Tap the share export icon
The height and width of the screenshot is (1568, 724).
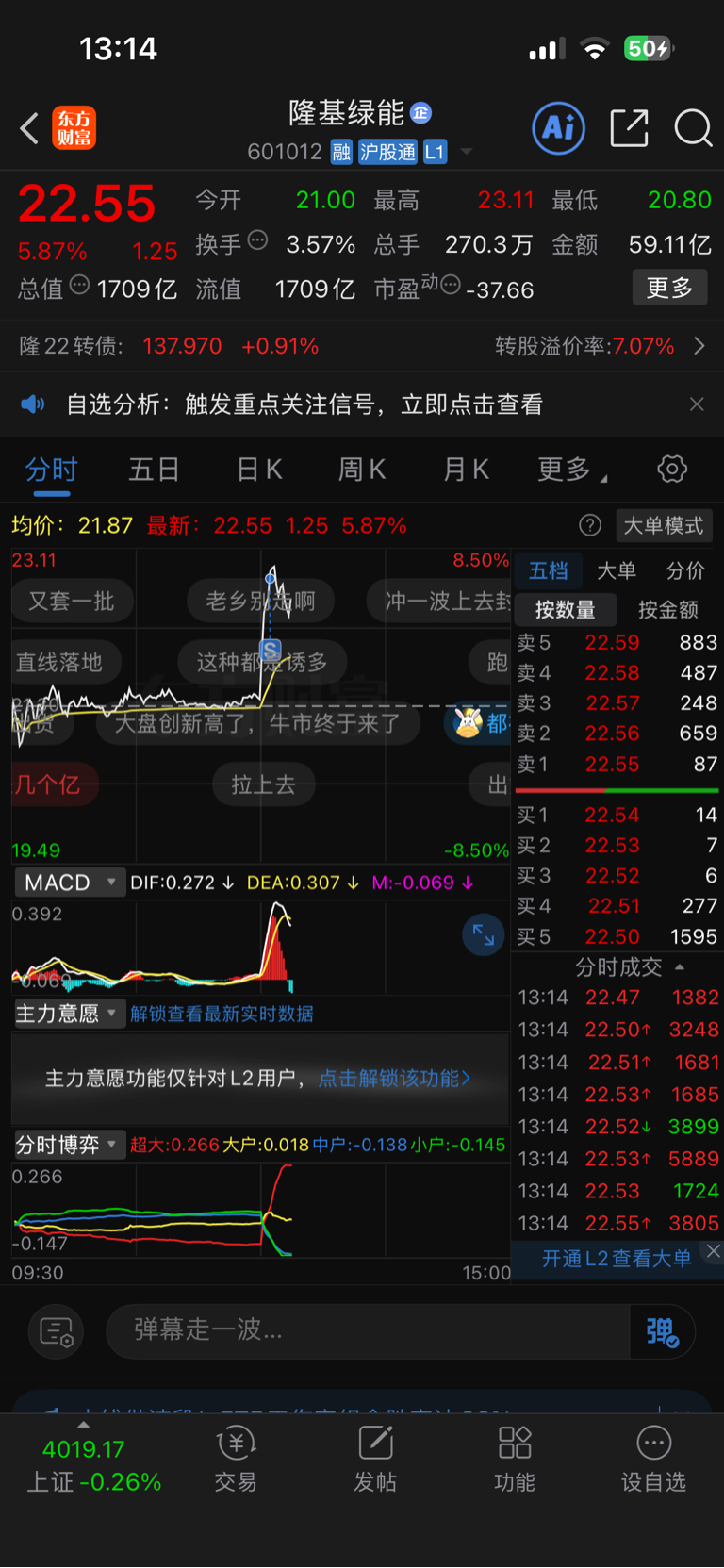(629, 128)
